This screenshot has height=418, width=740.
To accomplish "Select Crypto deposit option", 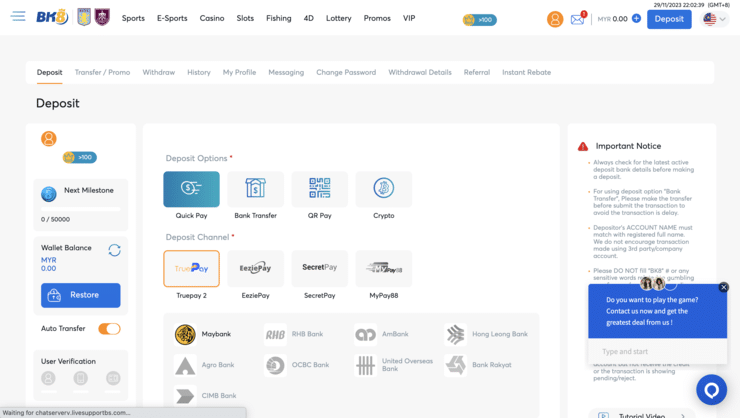I will (384, 189).
